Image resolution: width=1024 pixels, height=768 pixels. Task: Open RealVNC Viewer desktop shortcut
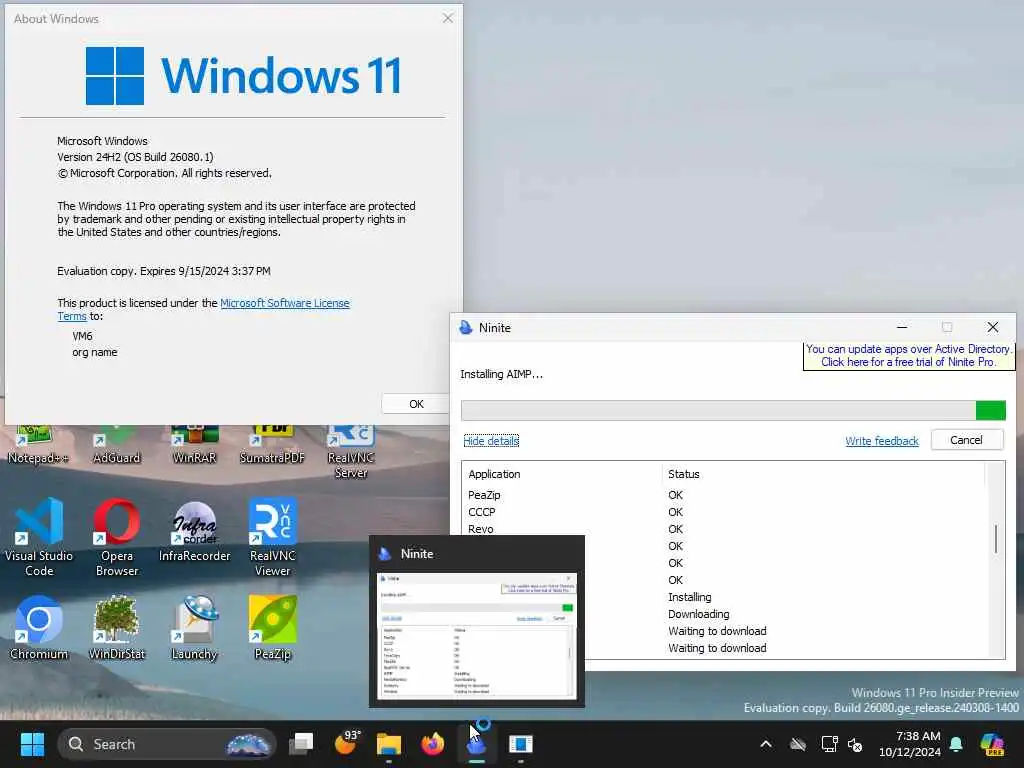click(x=272, y=537)
